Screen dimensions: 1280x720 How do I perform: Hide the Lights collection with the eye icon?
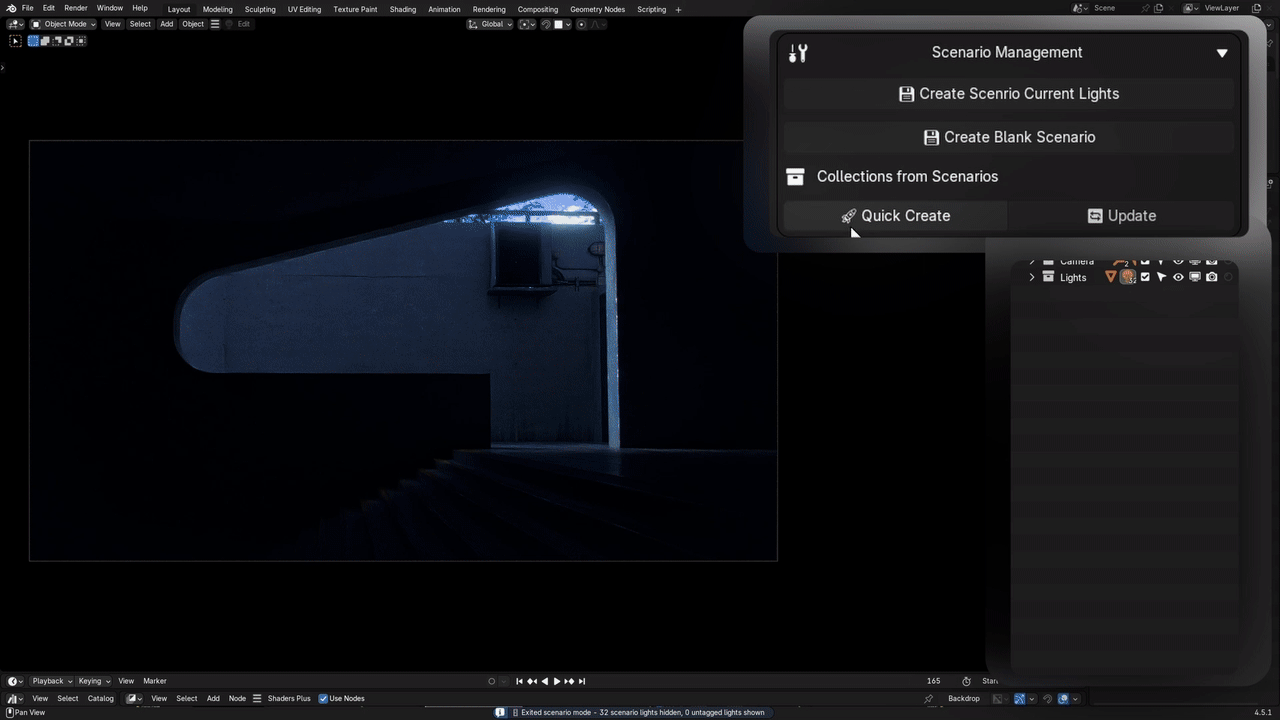tap(1178, 277)
